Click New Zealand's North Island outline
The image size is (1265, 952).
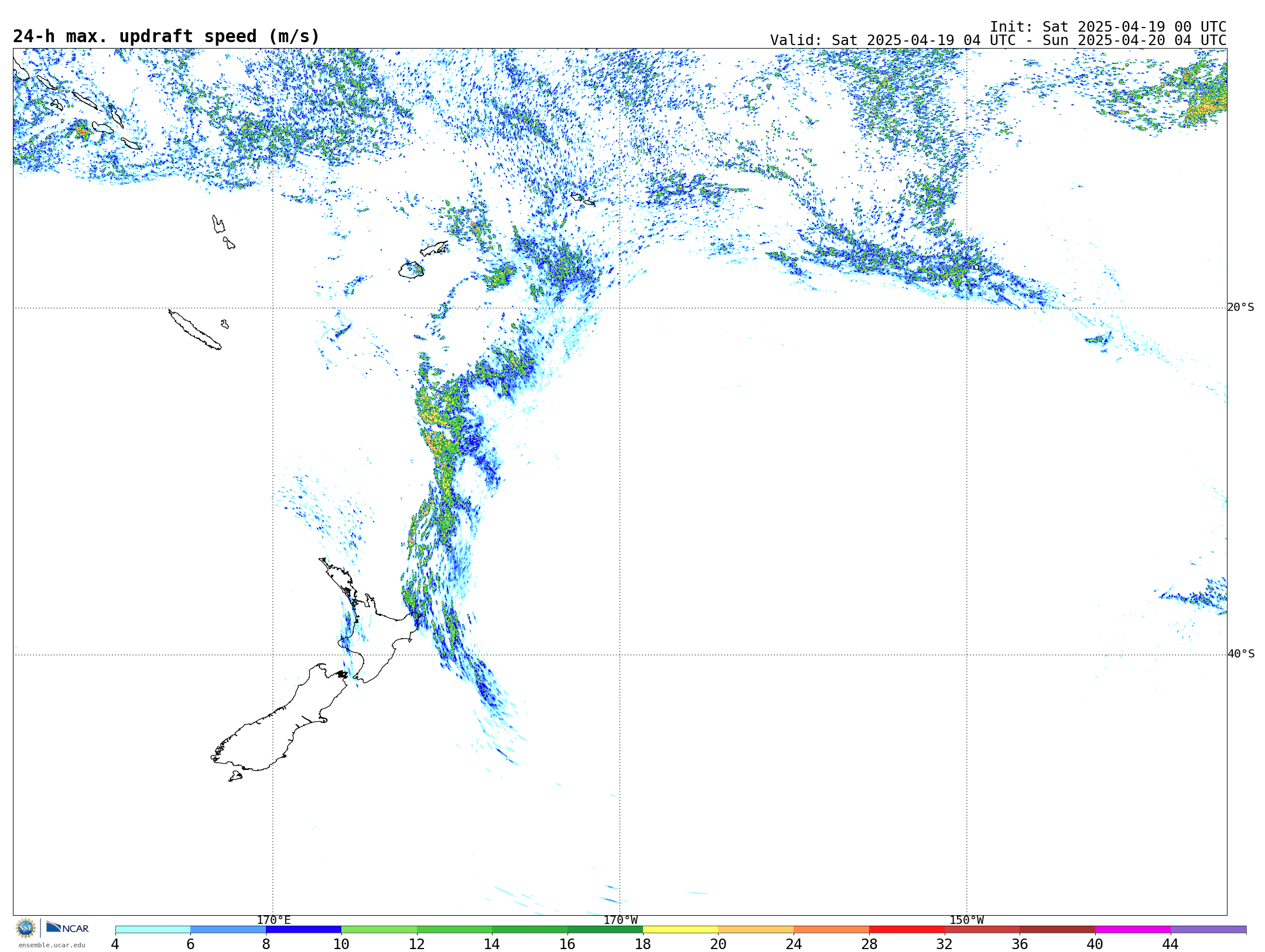(x=375, y=635)
